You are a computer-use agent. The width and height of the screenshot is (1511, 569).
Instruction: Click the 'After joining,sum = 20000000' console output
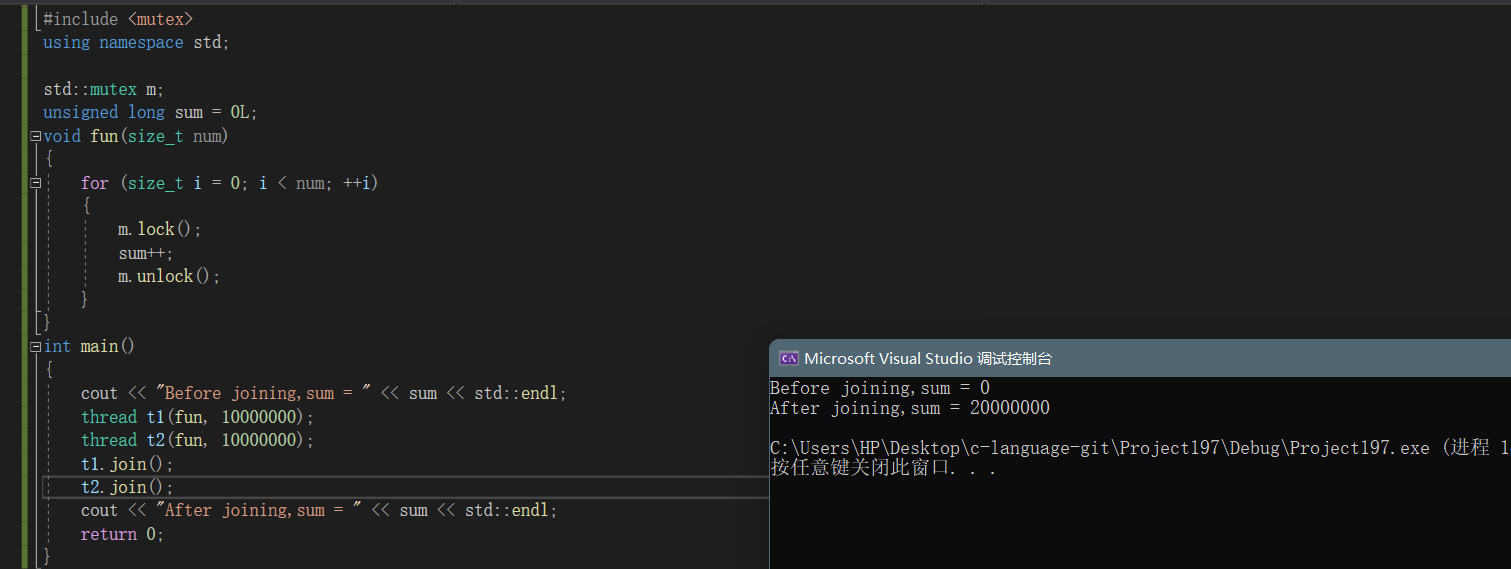click(910, 408)
